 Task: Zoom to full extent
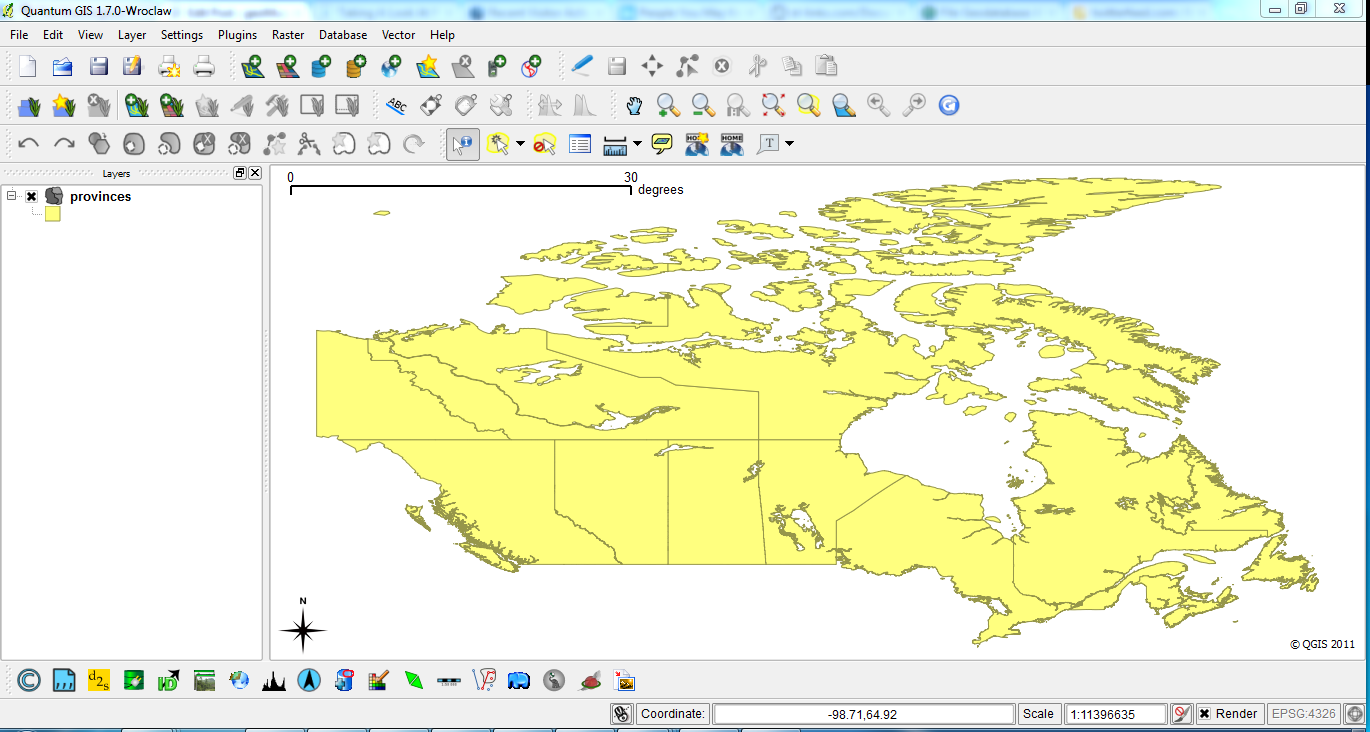773,105
